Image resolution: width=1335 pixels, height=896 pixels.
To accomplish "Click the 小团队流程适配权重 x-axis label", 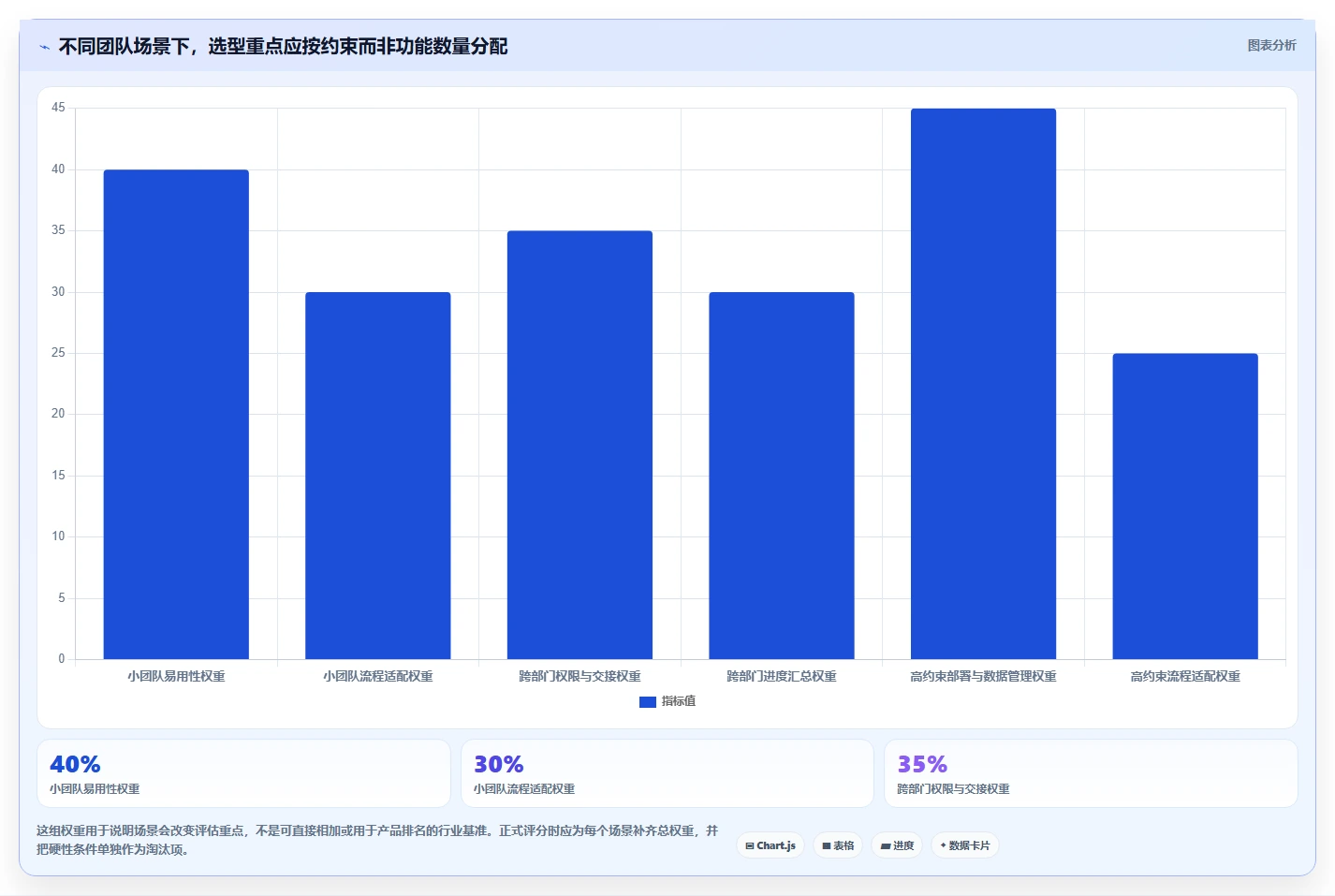I will [x=378, y=676].
